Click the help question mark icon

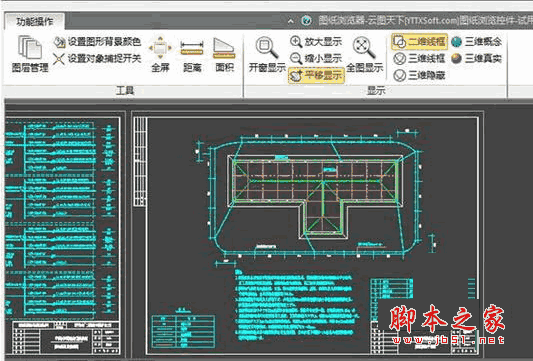(306, 21)
